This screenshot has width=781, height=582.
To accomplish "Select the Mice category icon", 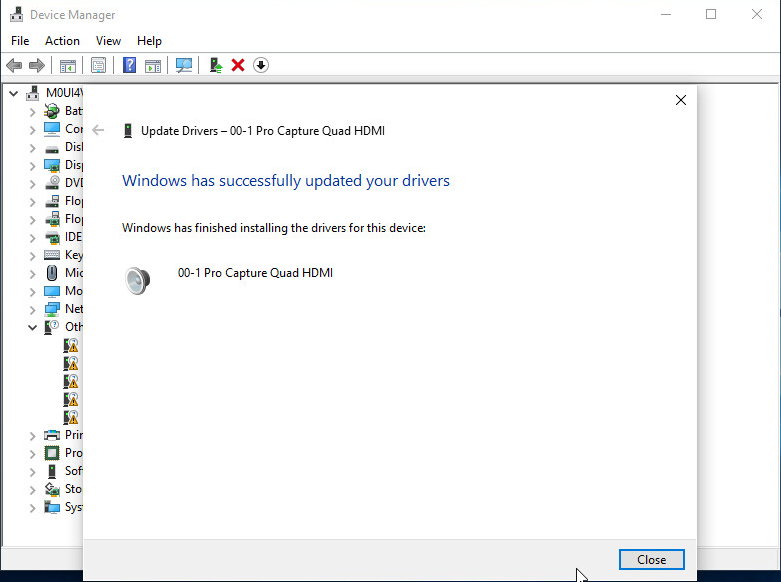I will pyautogui.click(x=52, y=273).
